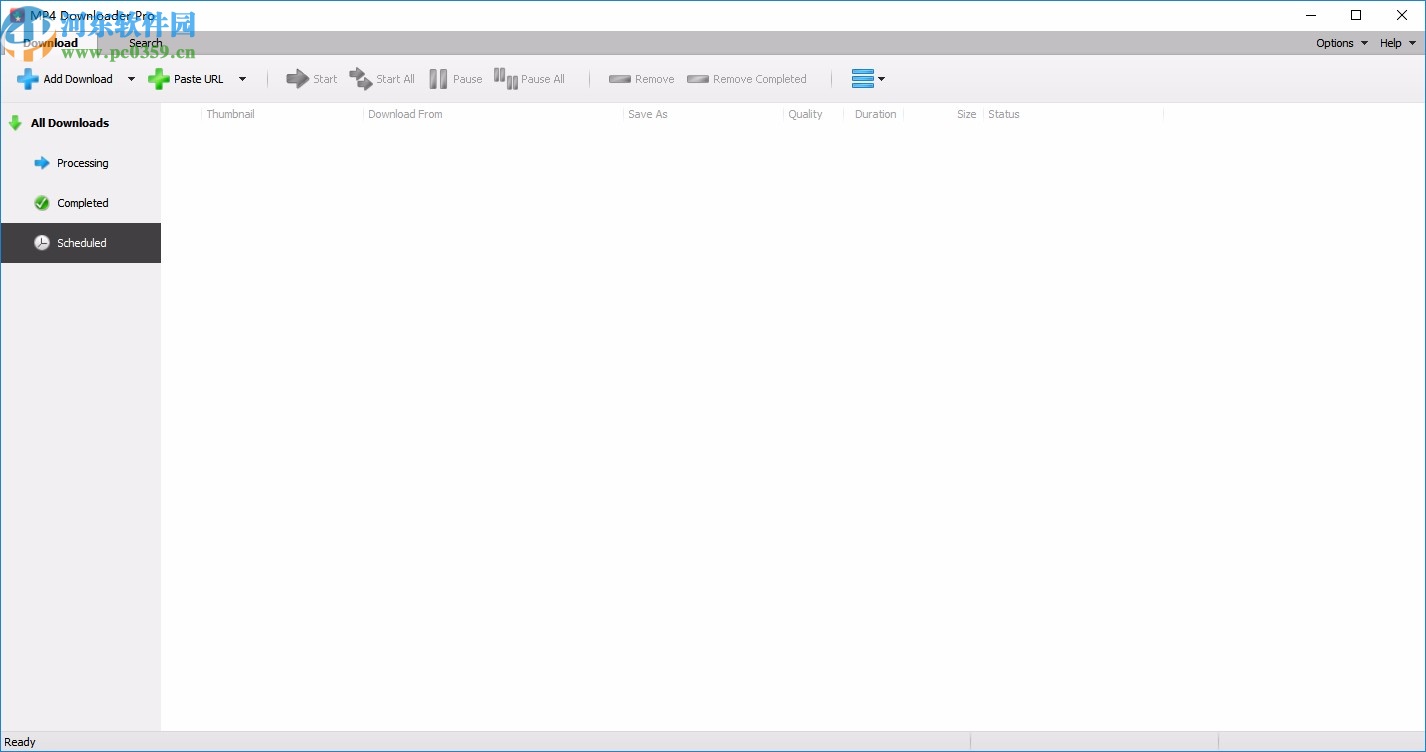1426x752 pixels.
Task: Select the Processing category in the sidebar
Action: click(81, 163)
